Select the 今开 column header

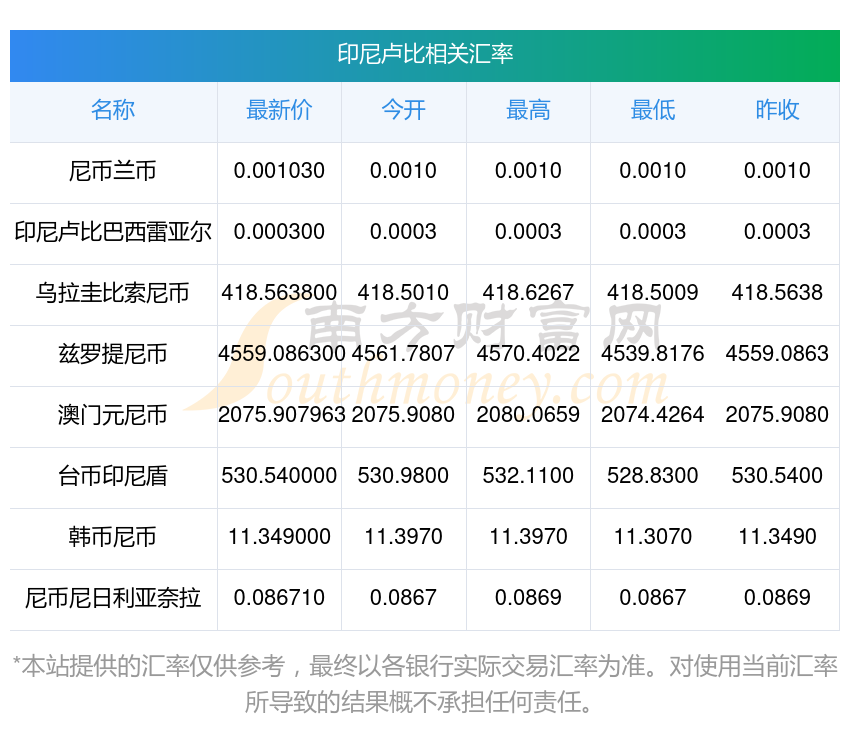pos(403,110)
